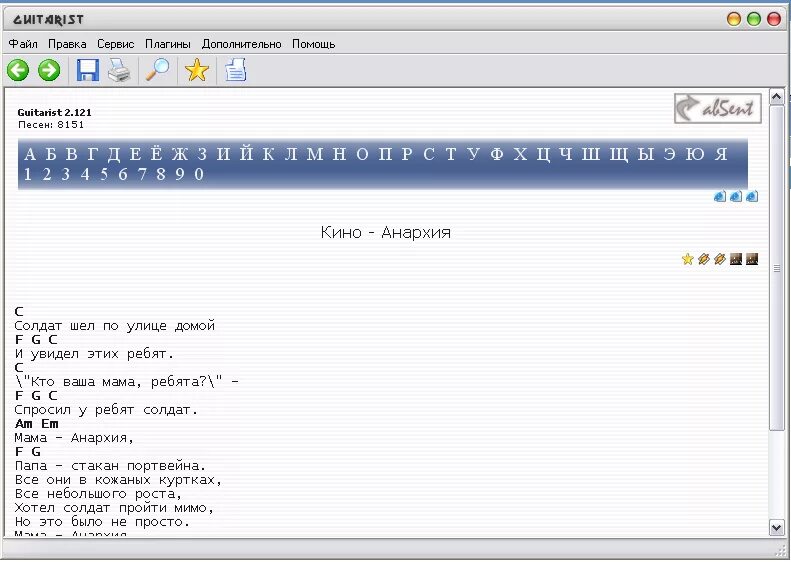Open the Правка menu

pos(67,44)
